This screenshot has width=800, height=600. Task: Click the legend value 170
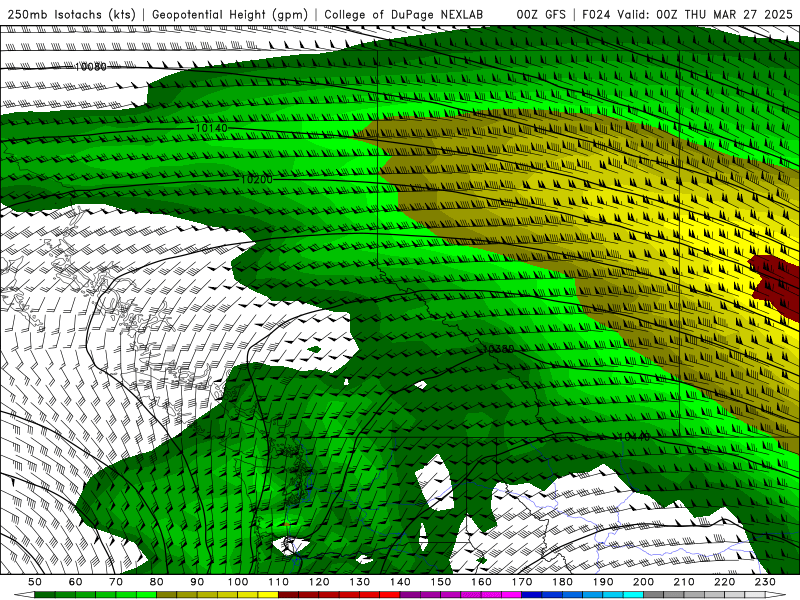click(x=522, y=582)
